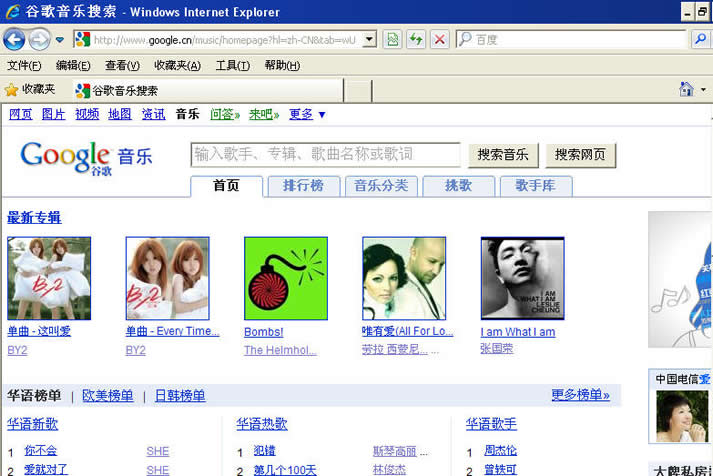Switch to the 歌手库 tab

coord(536,186)
